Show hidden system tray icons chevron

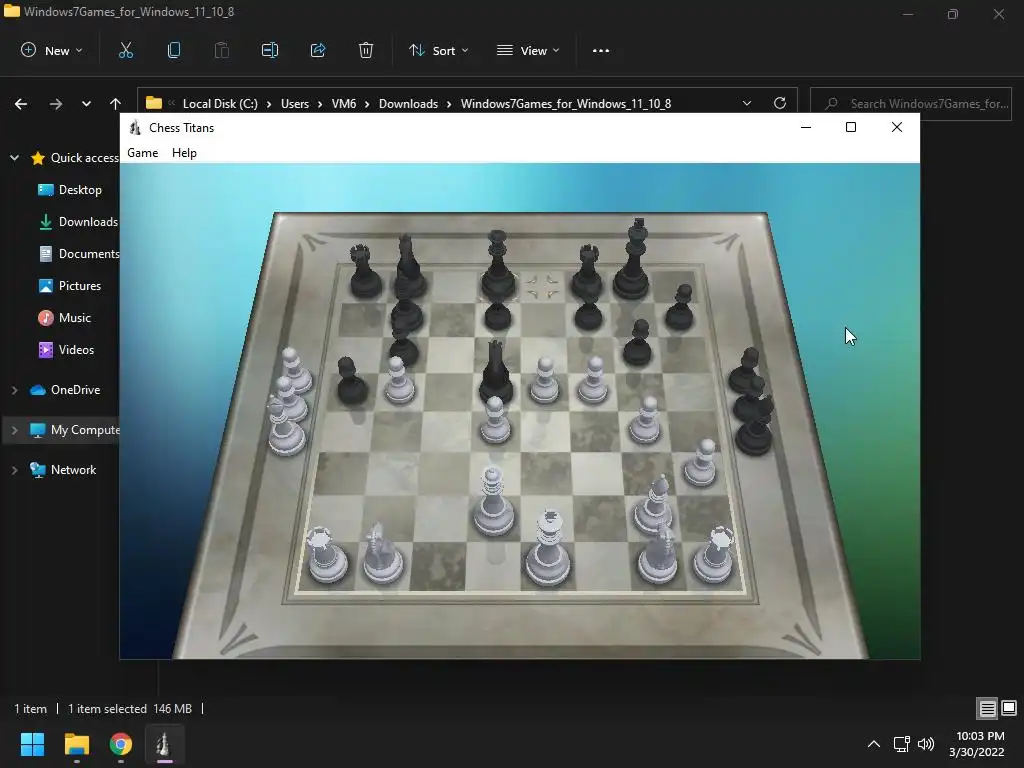[x=874, y=744]
